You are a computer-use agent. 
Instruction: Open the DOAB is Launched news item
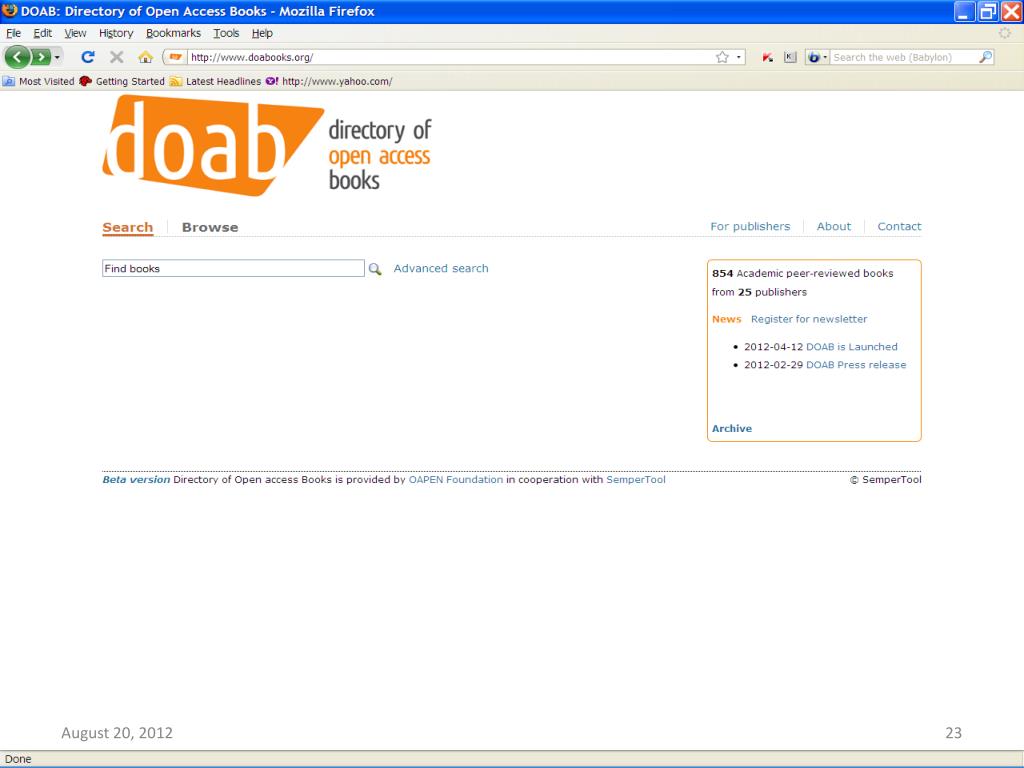tap(852, 347)
